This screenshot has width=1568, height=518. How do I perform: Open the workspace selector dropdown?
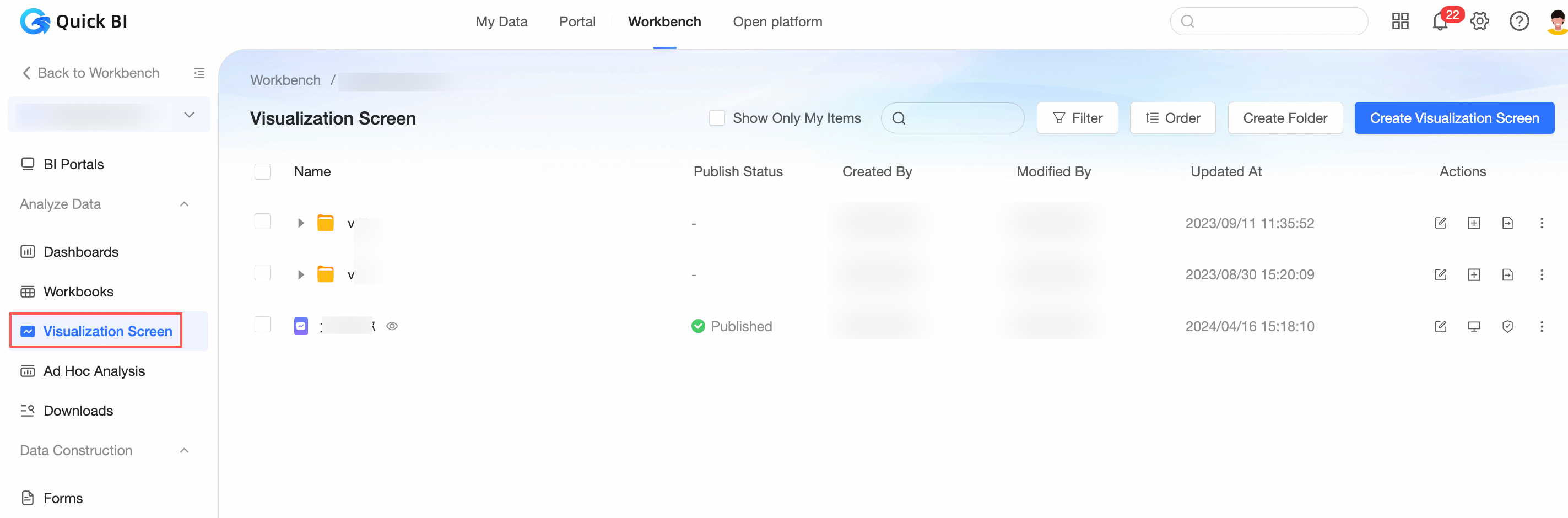[109, 115]
